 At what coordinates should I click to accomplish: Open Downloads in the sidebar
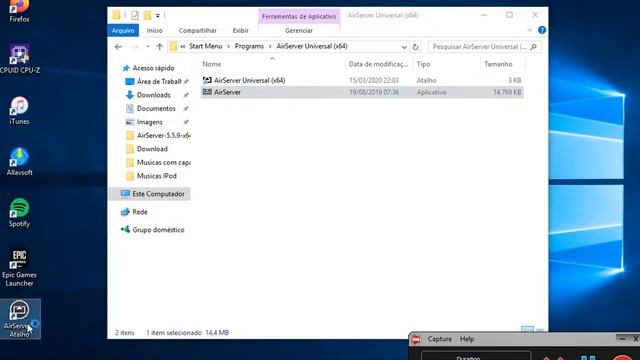153,95
